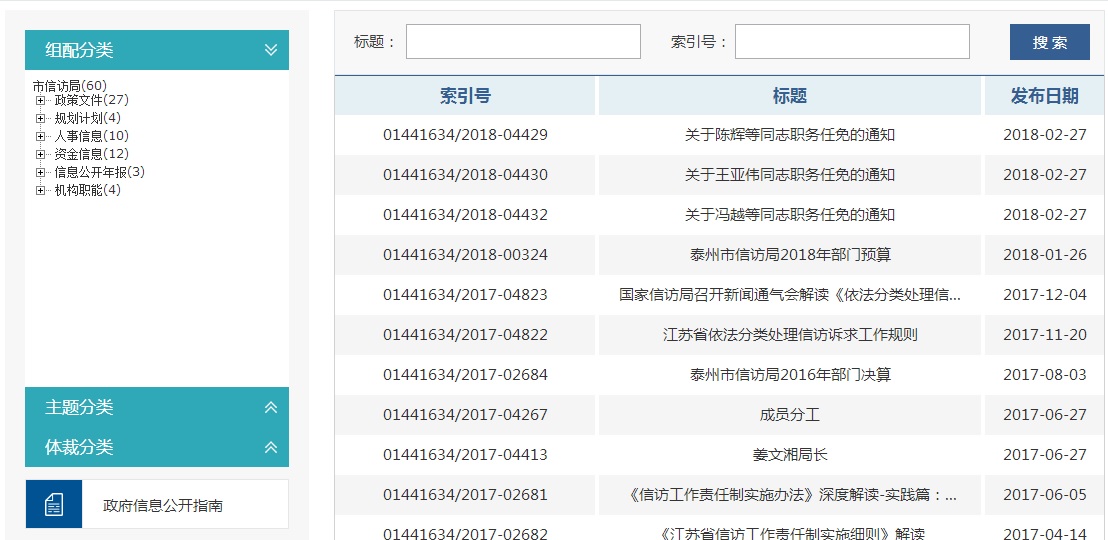
Task: Collapse the 组配分类 panel chevron
Action: coord(271,50)
